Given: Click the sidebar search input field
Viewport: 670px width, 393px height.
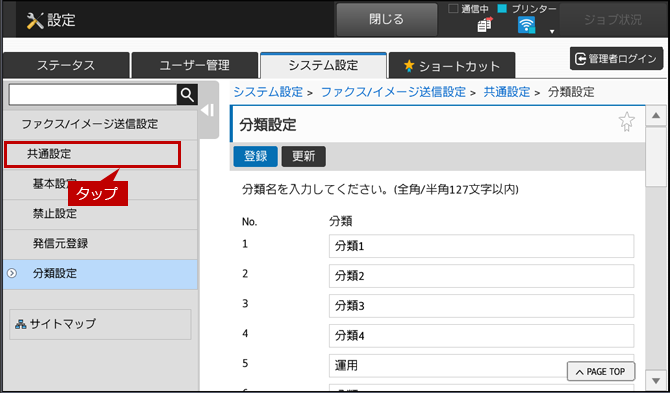Looking at the screenshot, I should point(93,95).
